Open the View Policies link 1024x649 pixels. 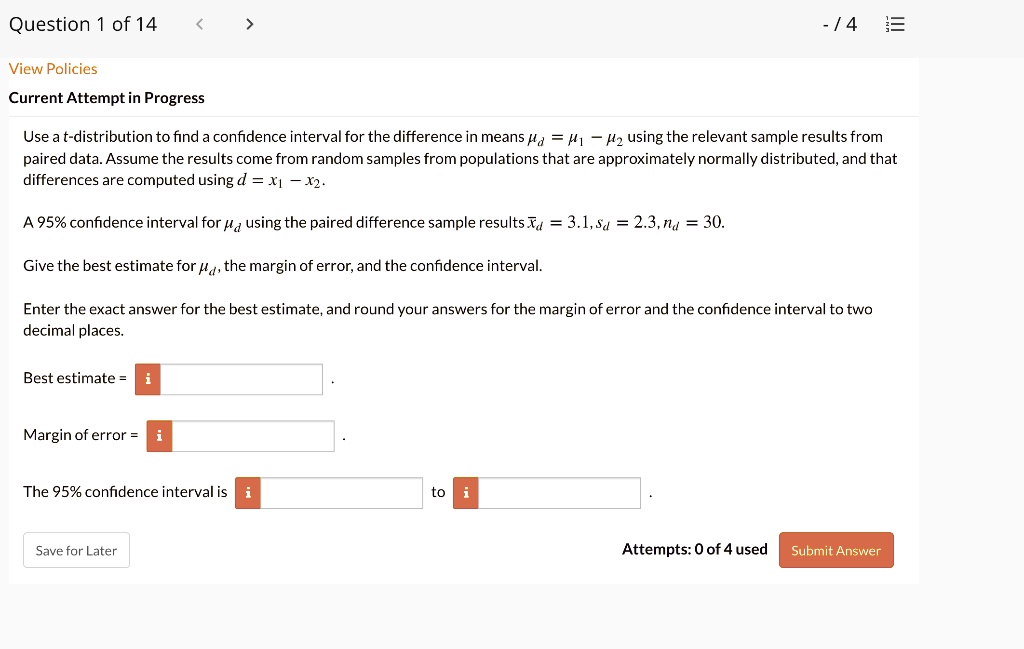(x=53, y=69)
